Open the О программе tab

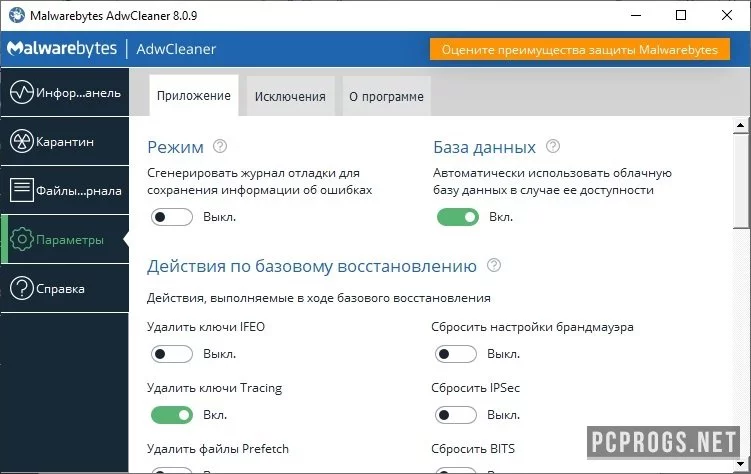point(387,96)
